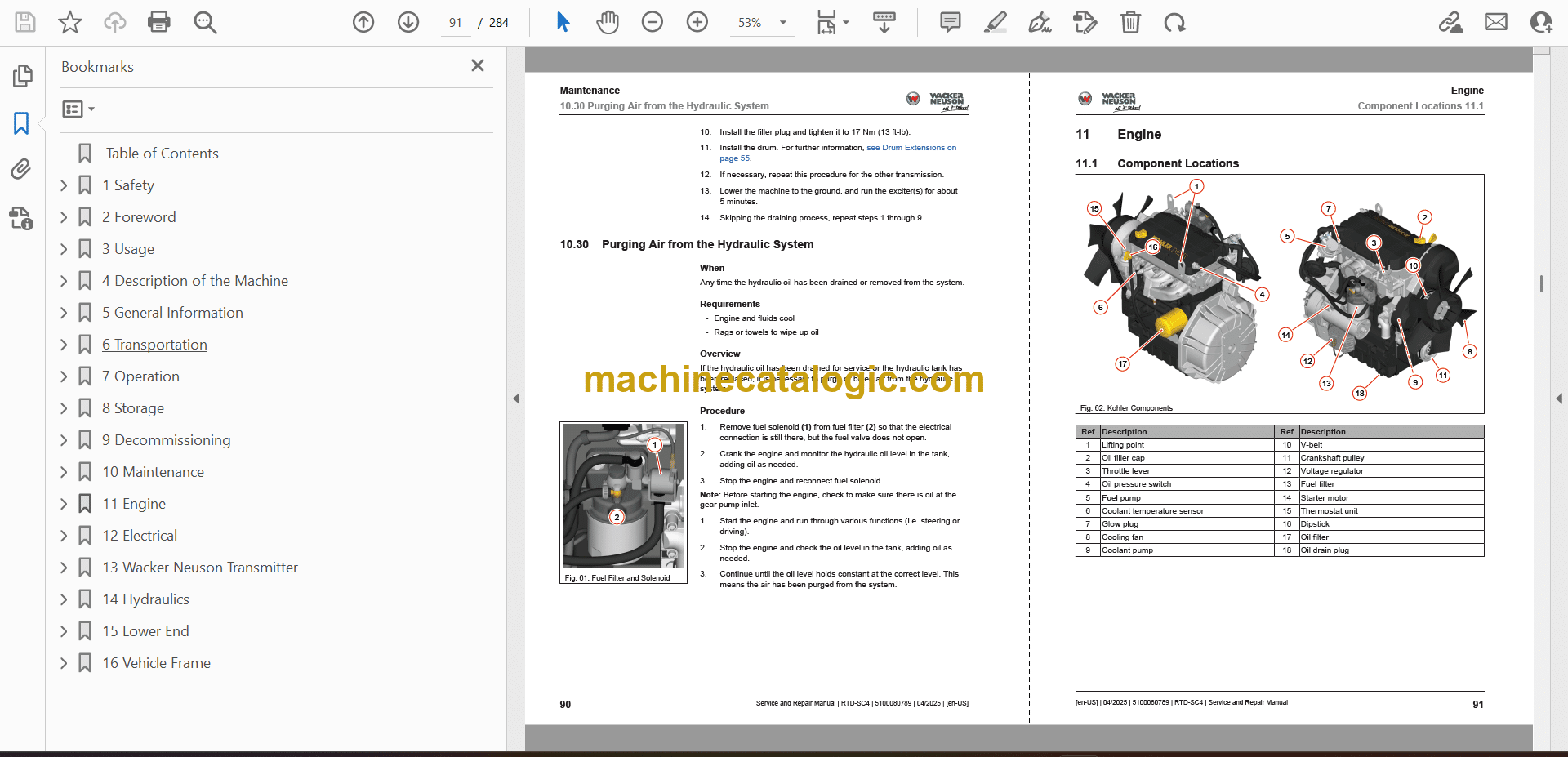Toggle the Page Thumbnails panel
1568x757 pixels.
pos(22,76)
